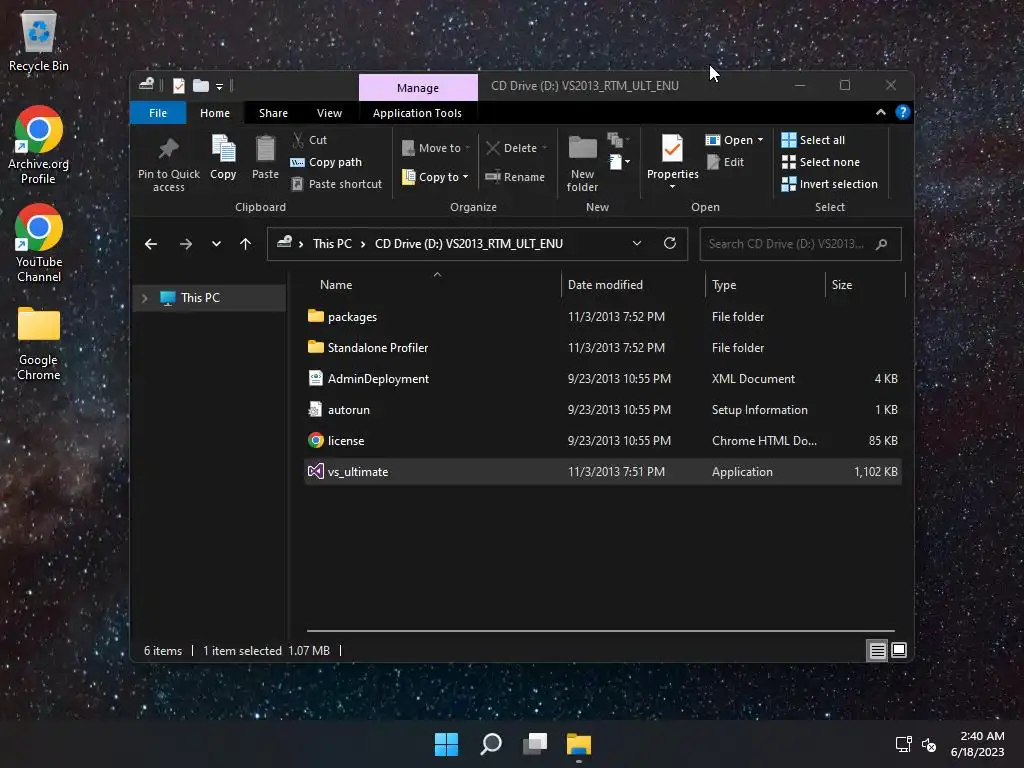Screen dimensions: 1024x768
Task: Switch to the View tab
Action: coord(329,113)
